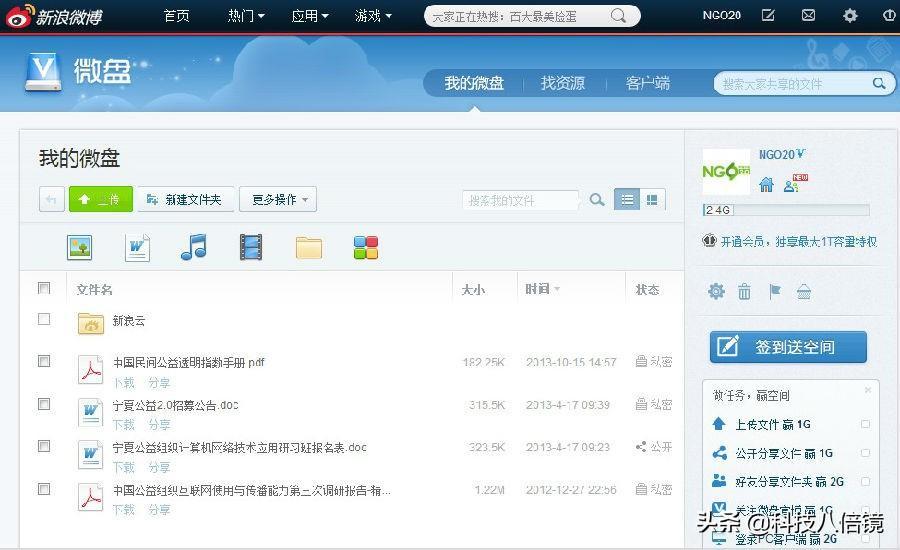Open the friends icon with NEW badge
The image size is (900, 550).
[x=796, y=183]
